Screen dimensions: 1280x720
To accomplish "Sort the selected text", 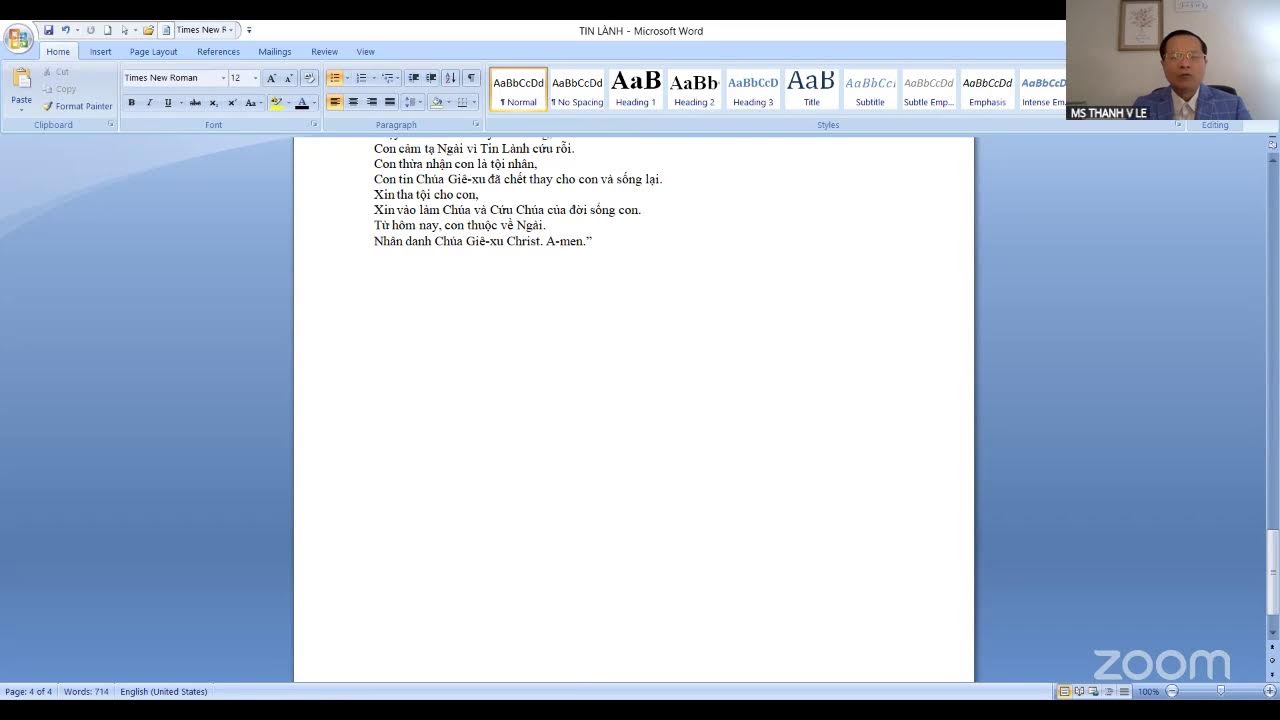I will (450, 78).
